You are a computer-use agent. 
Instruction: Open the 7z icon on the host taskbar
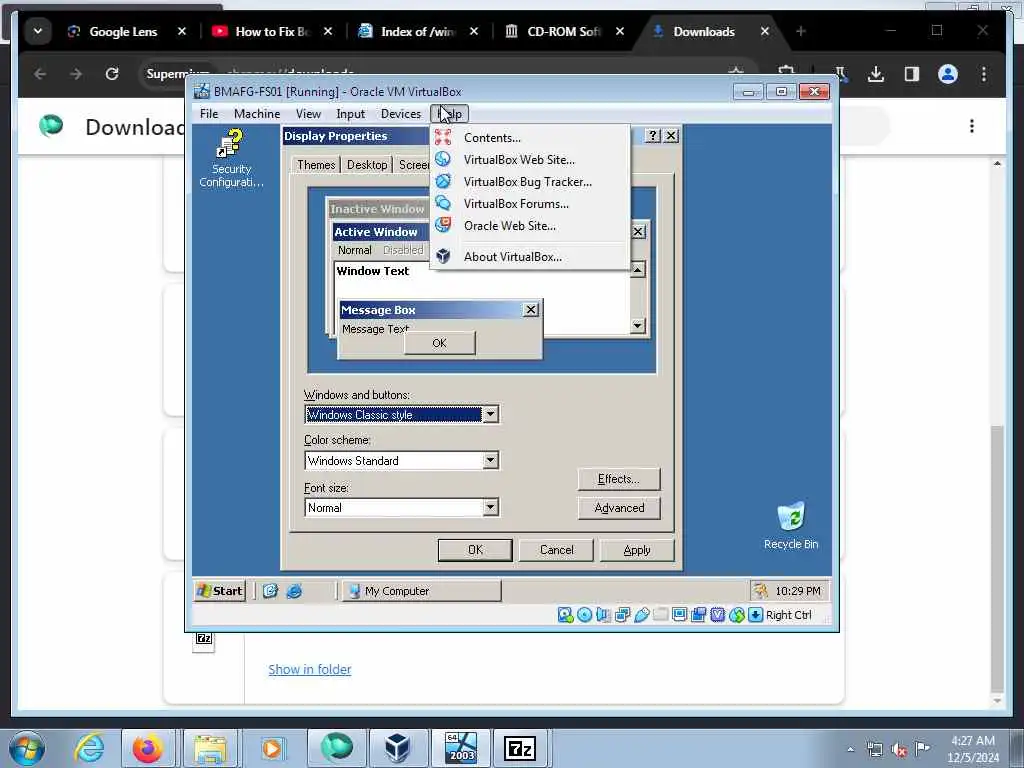520,747
